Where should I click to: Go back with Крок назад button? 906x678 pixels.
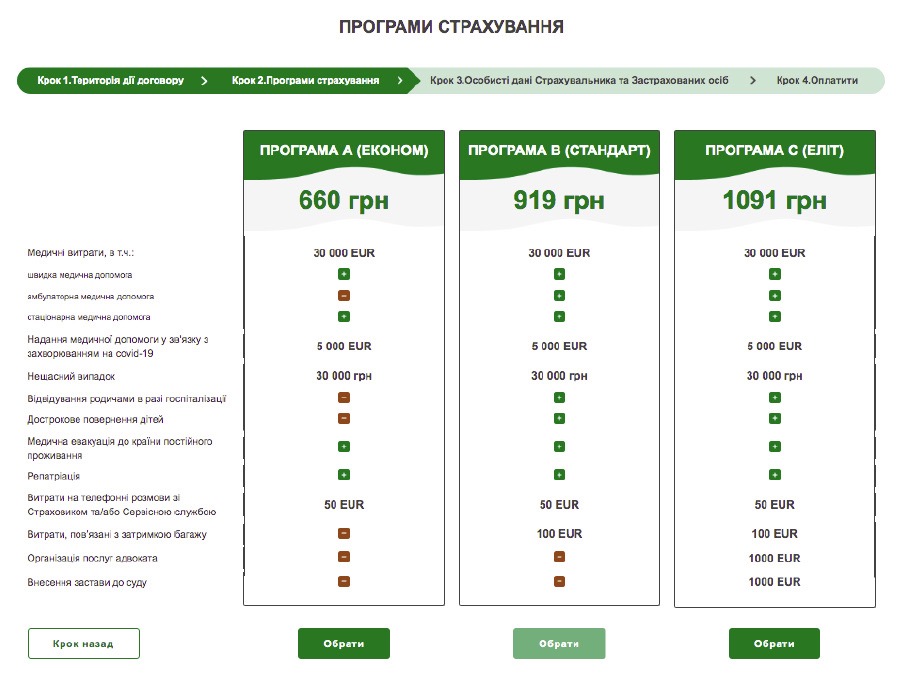tap(84, 643)
